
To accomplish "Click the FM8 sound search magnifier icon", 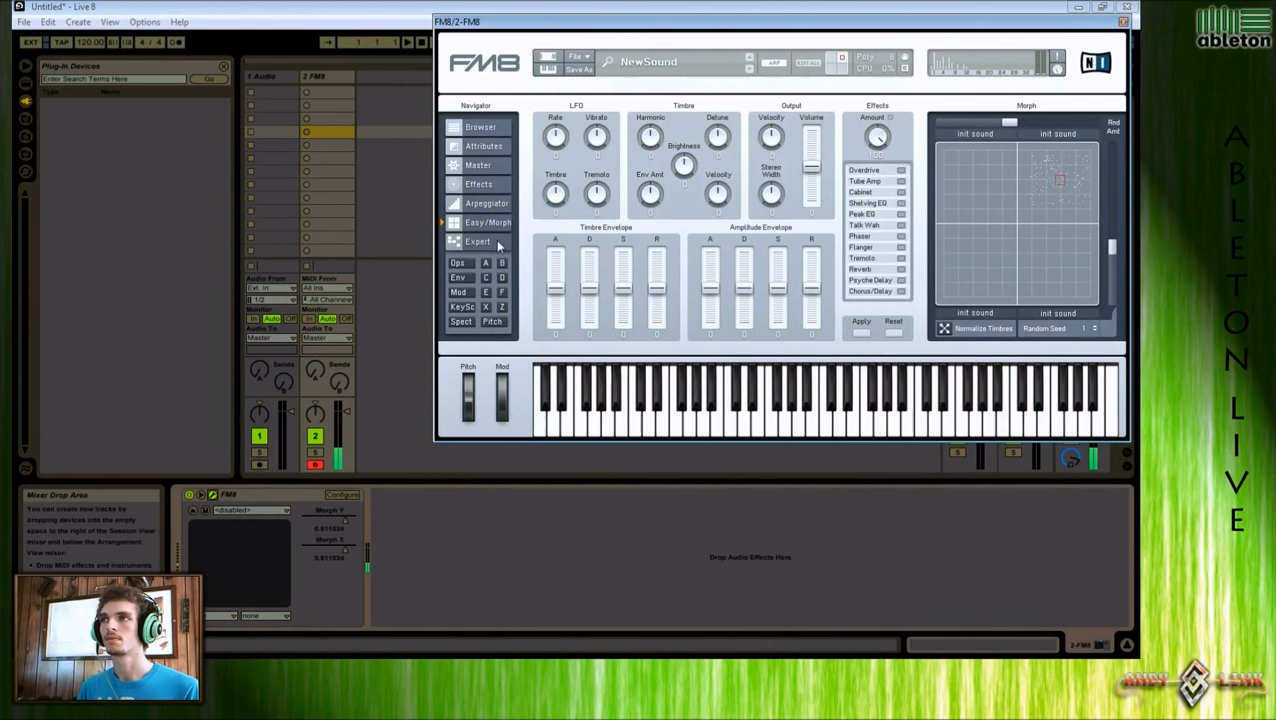I will point(607,62).
